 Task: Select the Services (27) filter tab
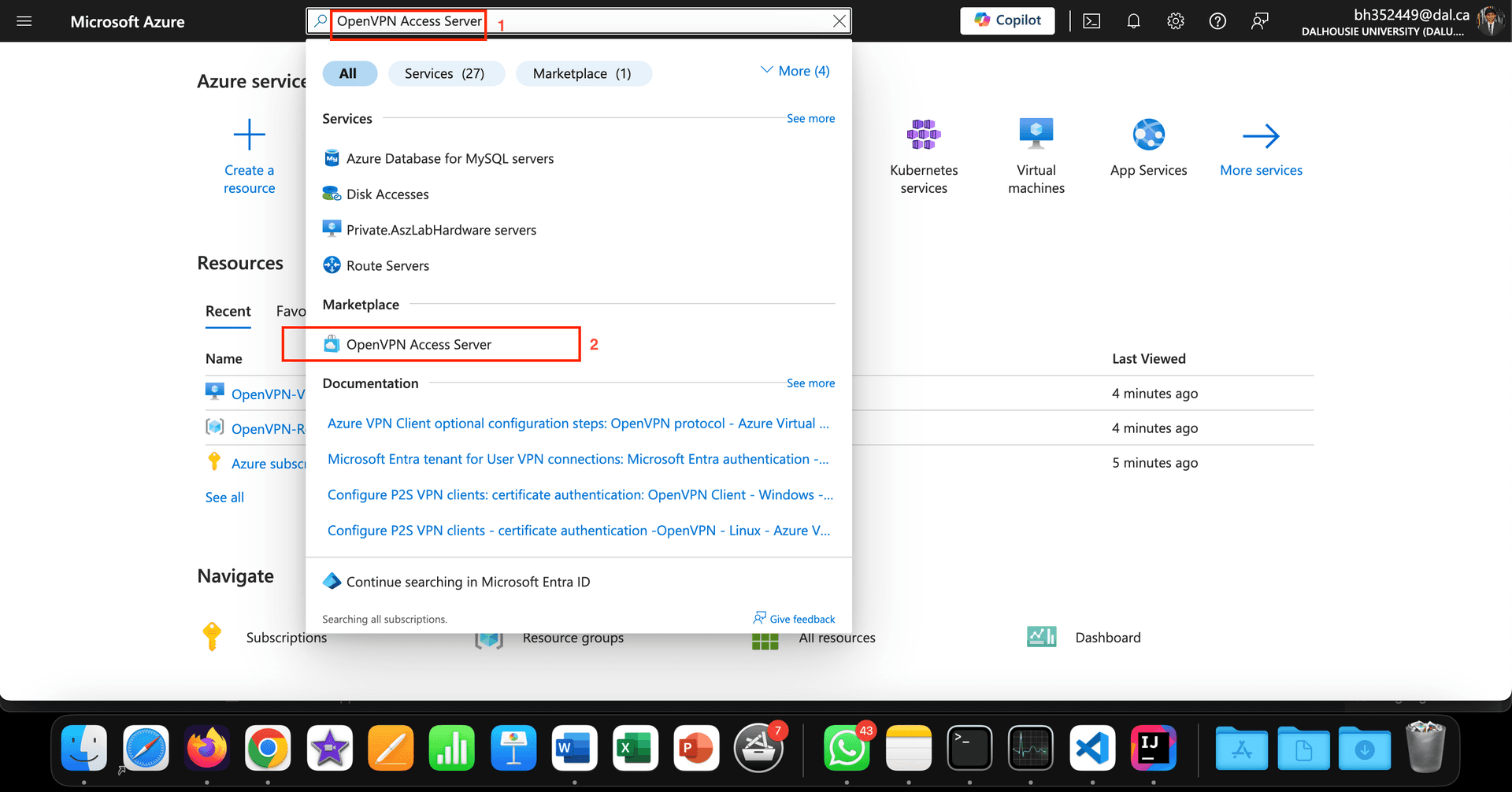click(x=445, y=73)
